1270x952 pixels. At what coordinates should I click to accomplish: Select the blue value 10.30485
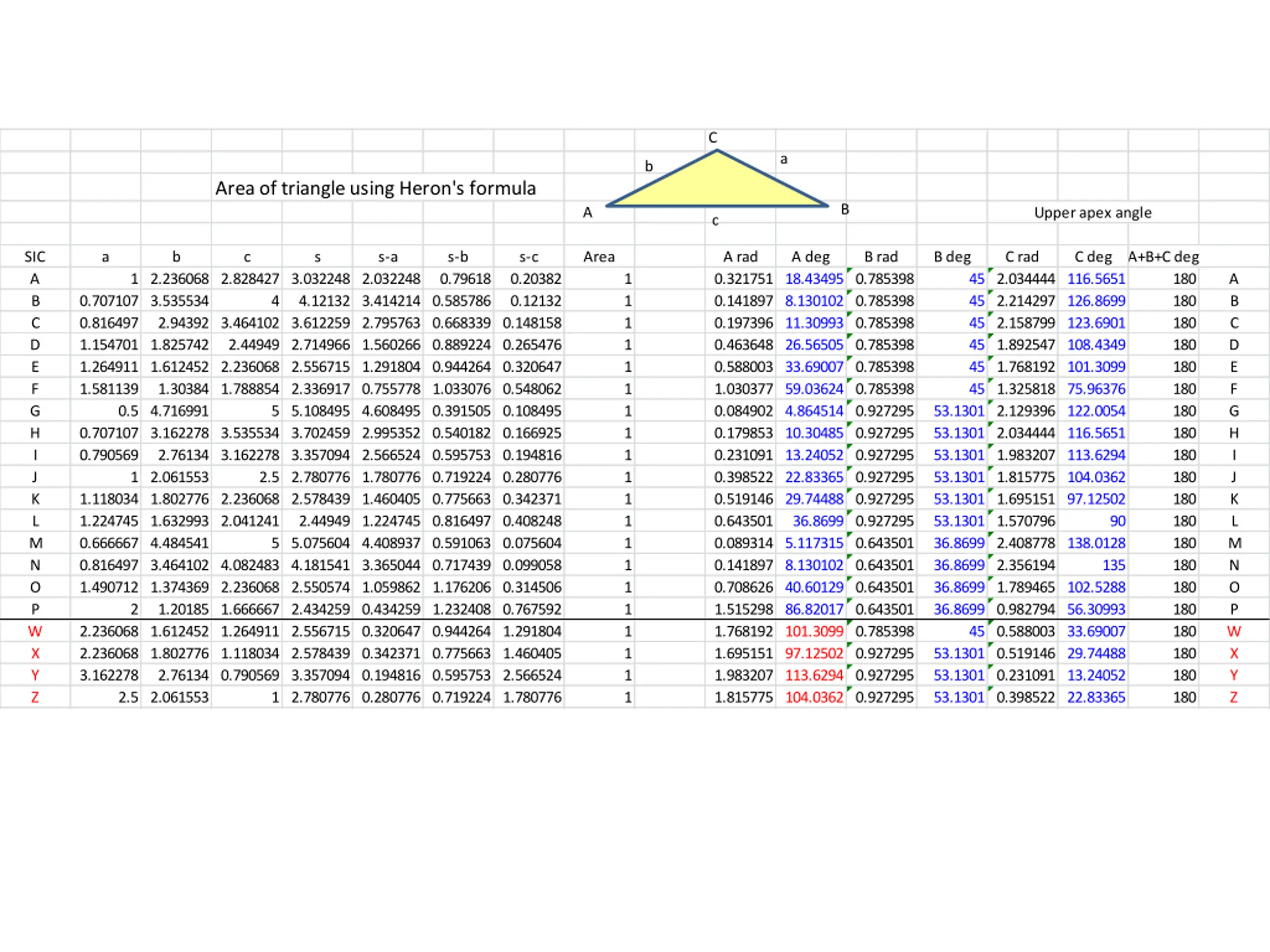[x=814, y=433]
